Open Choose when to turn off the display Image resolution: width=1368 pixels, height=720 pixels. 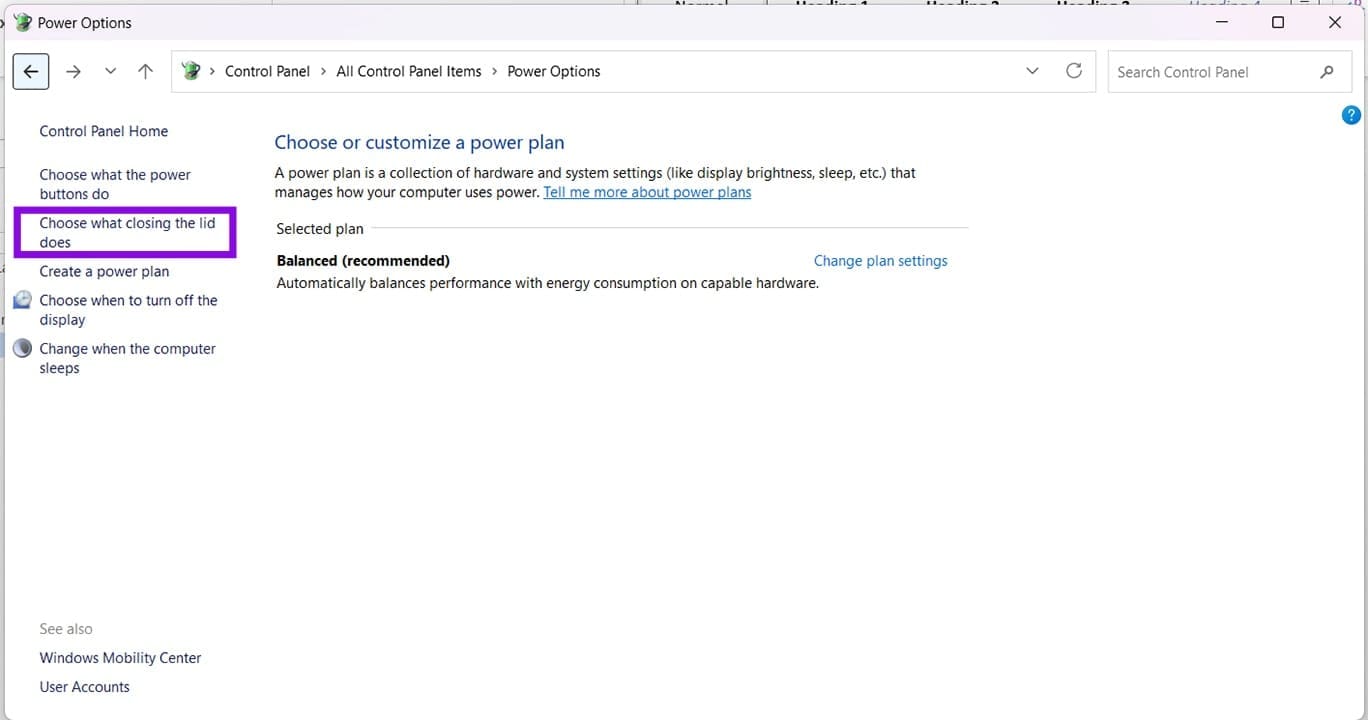(128, 310)
